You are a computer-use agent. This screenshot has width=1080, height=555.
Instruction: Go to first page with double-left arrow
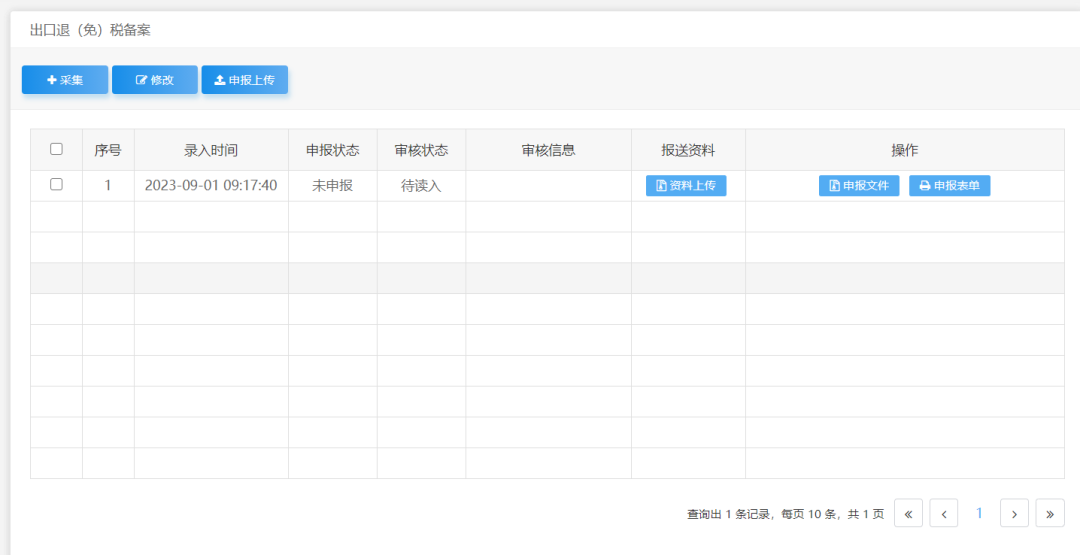pos(908,513)
